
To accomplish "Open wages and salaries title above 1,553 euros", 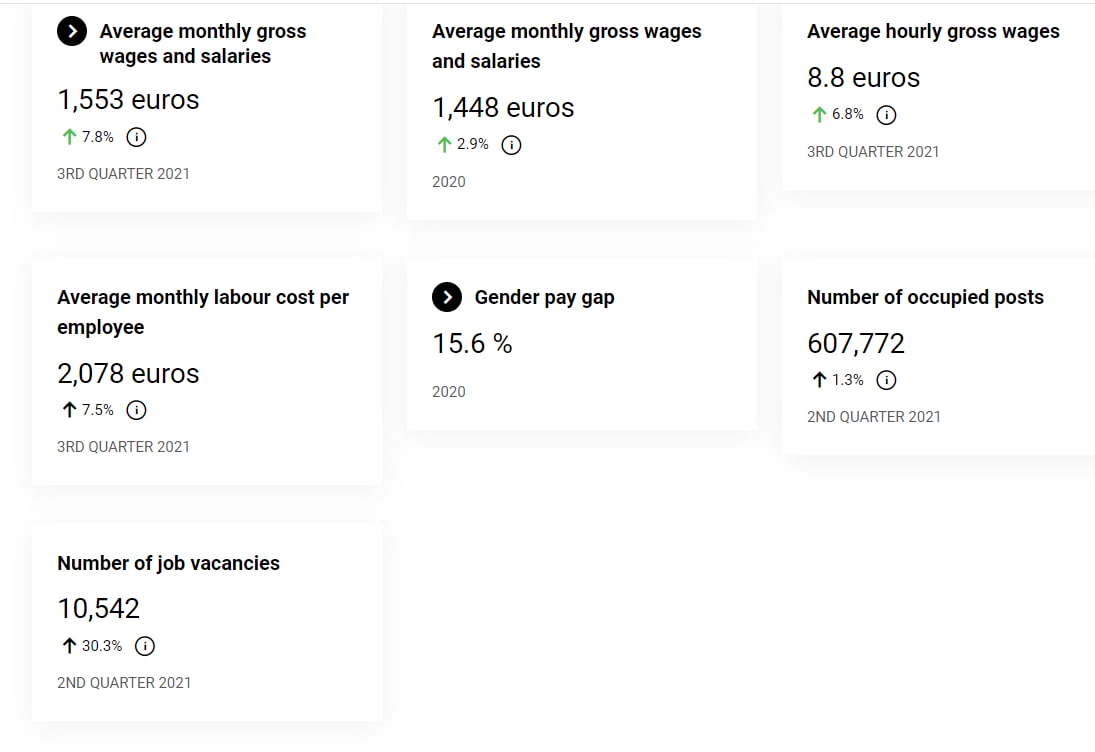I will (202, 44).
